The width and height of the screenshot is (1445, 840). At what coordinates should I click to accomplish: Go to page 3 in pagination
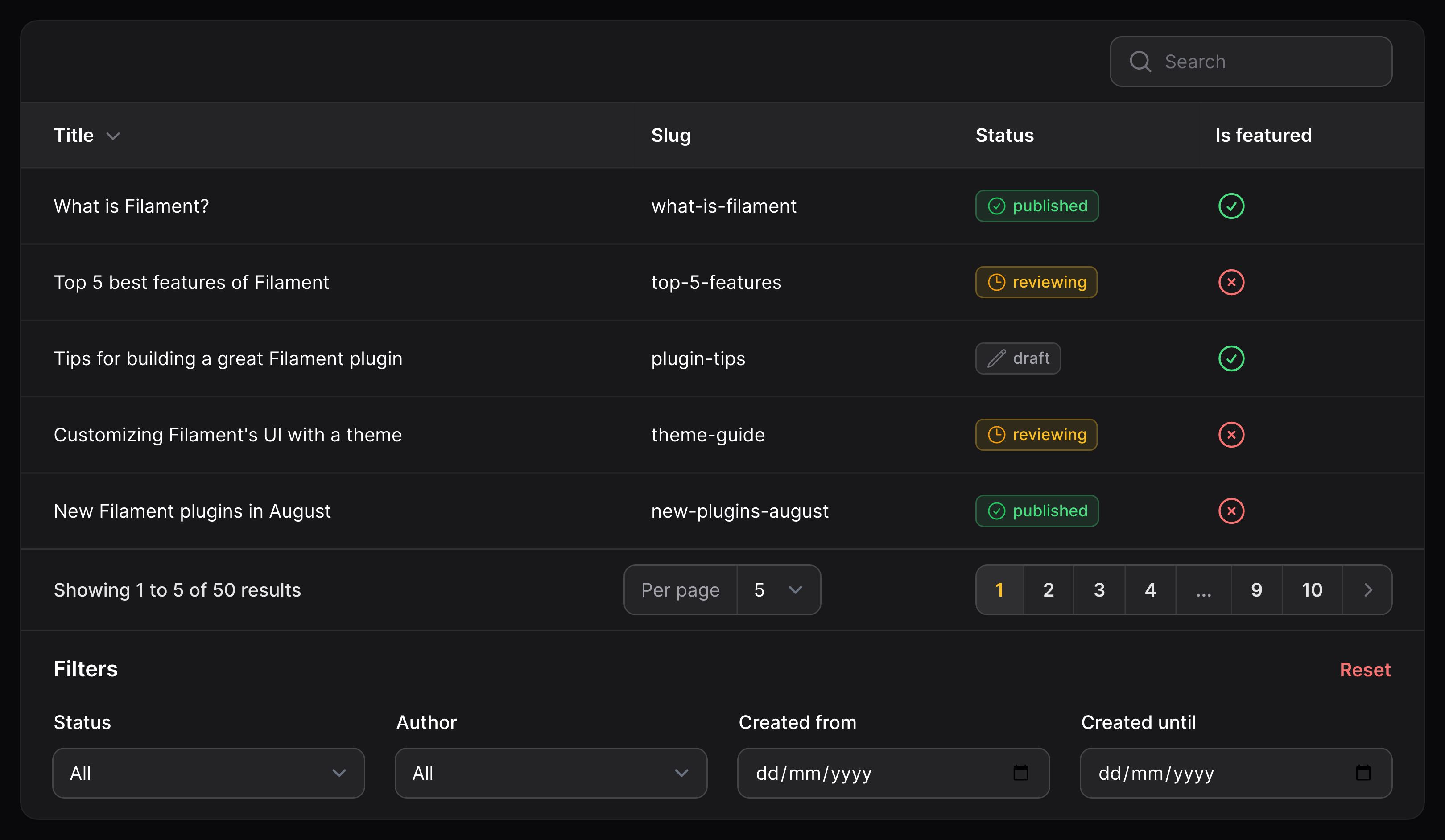[1099, 590]
